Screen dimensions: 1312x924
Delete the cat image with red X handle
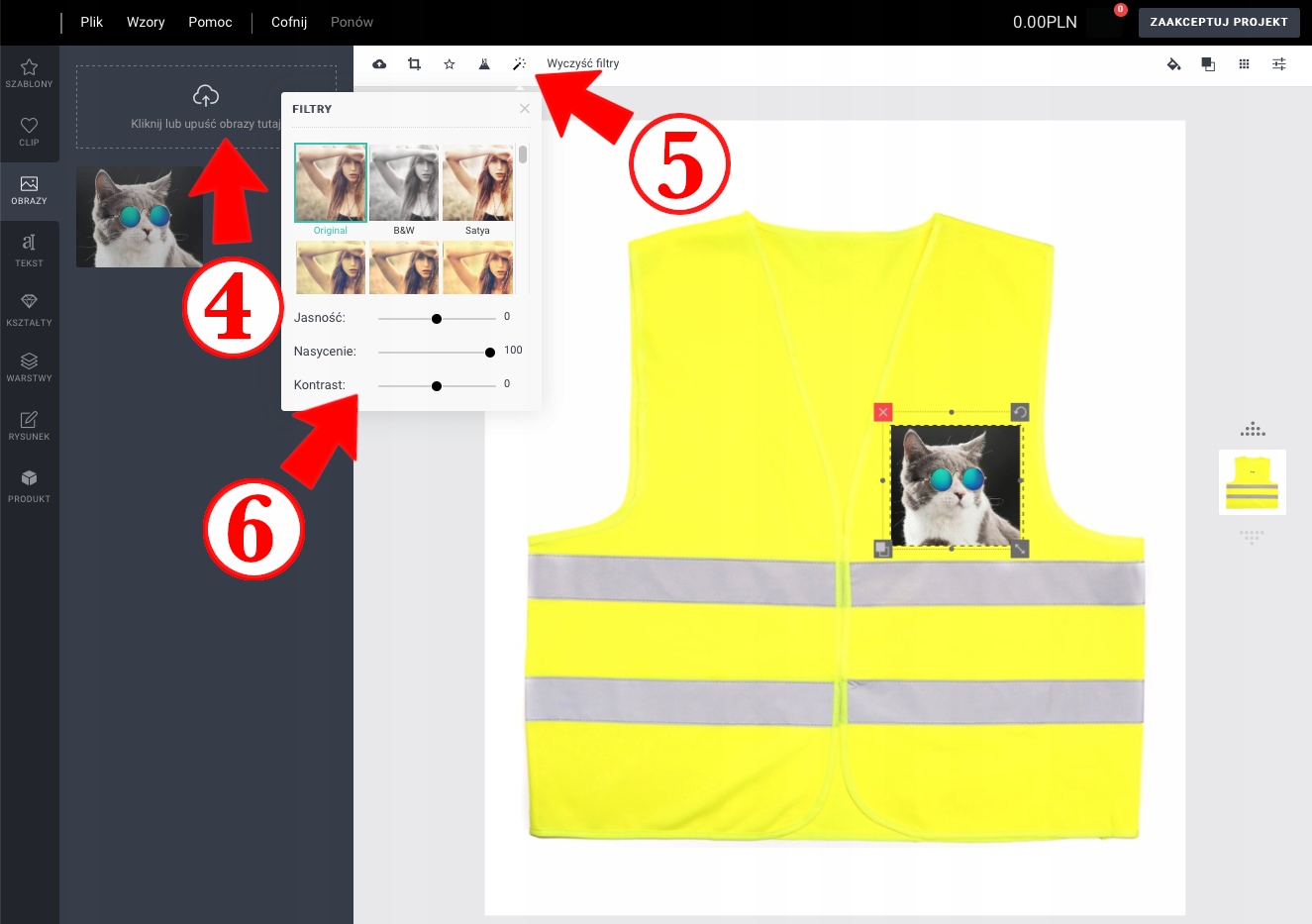point(883,412)
